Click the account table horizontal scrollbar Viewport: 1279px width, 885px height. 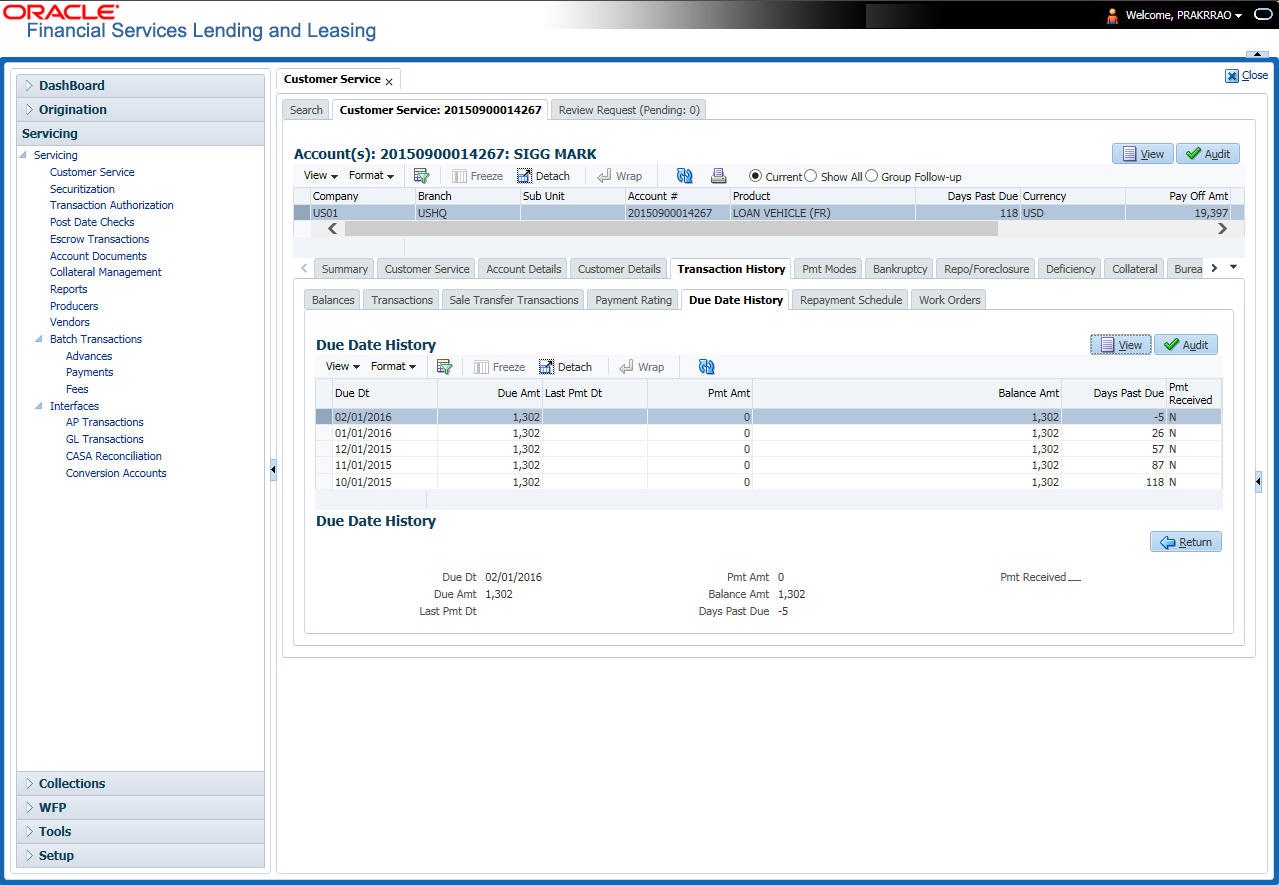tap(670, 228)
